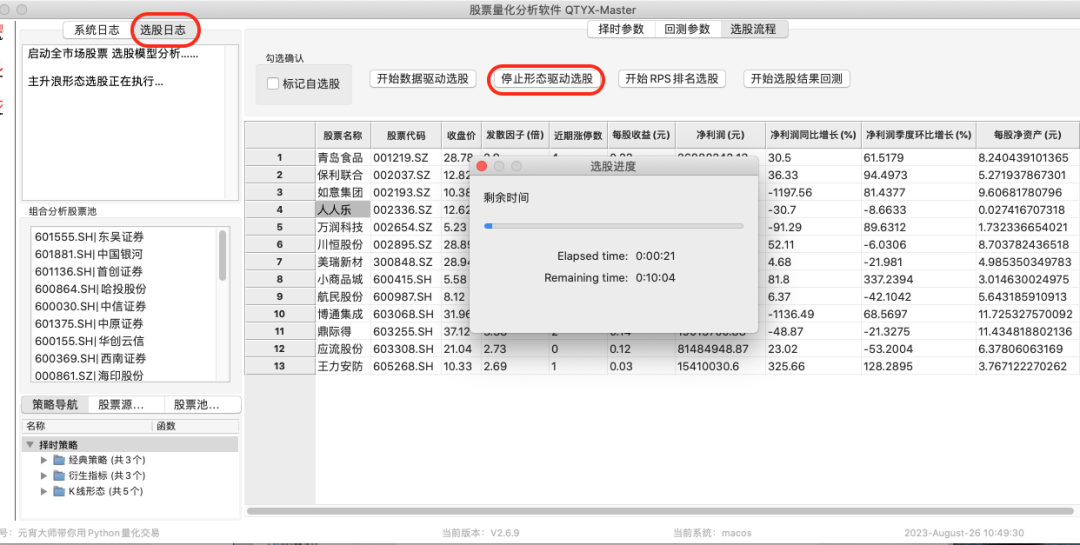Click the K线形态 folder icon

click(59, 491)
